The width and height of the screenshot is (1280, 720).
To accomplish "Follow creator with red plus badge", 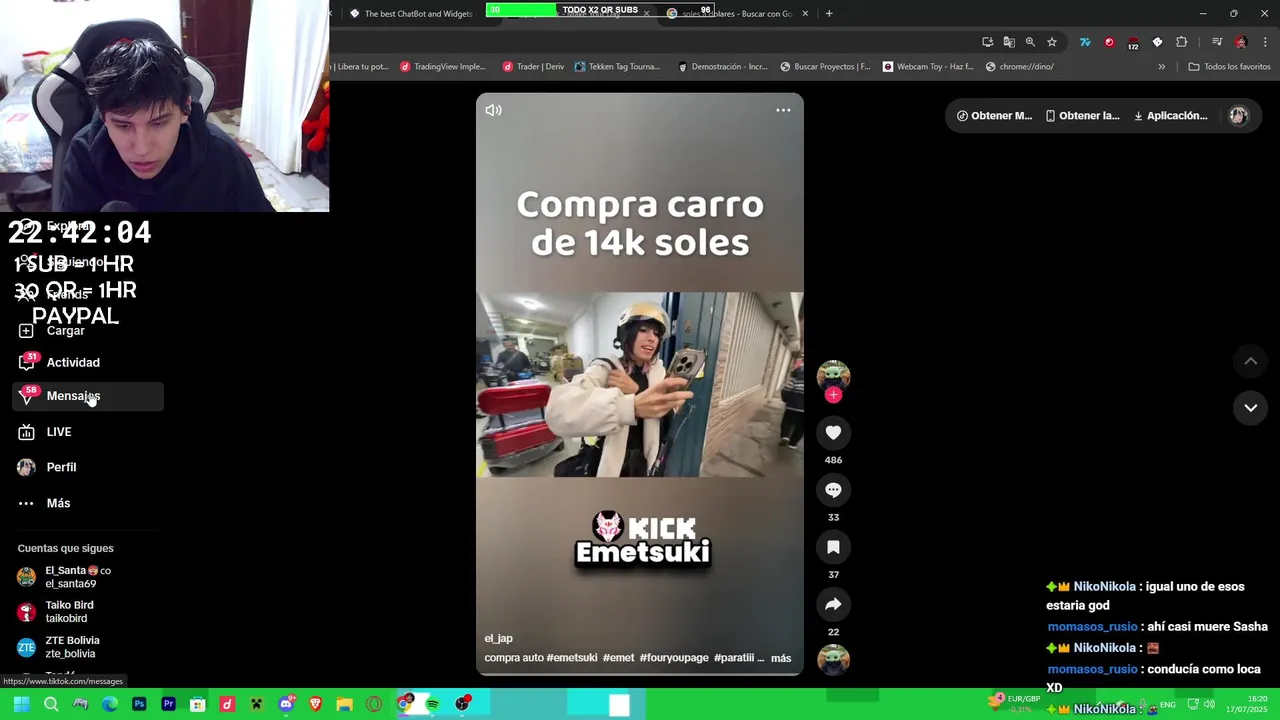I will coord(833,395).
